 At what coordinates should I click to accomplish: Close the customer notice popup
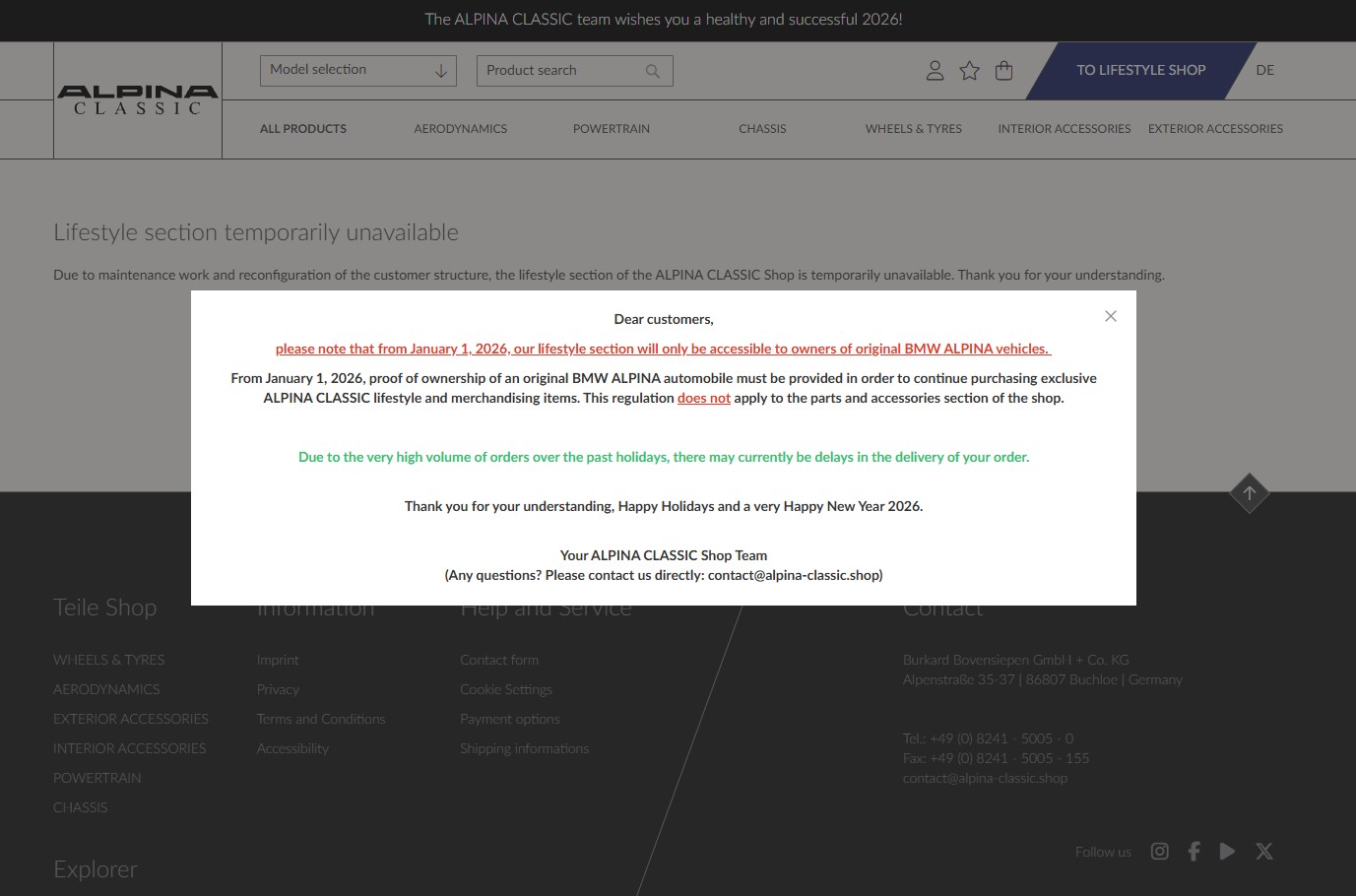click(1110, 316)
